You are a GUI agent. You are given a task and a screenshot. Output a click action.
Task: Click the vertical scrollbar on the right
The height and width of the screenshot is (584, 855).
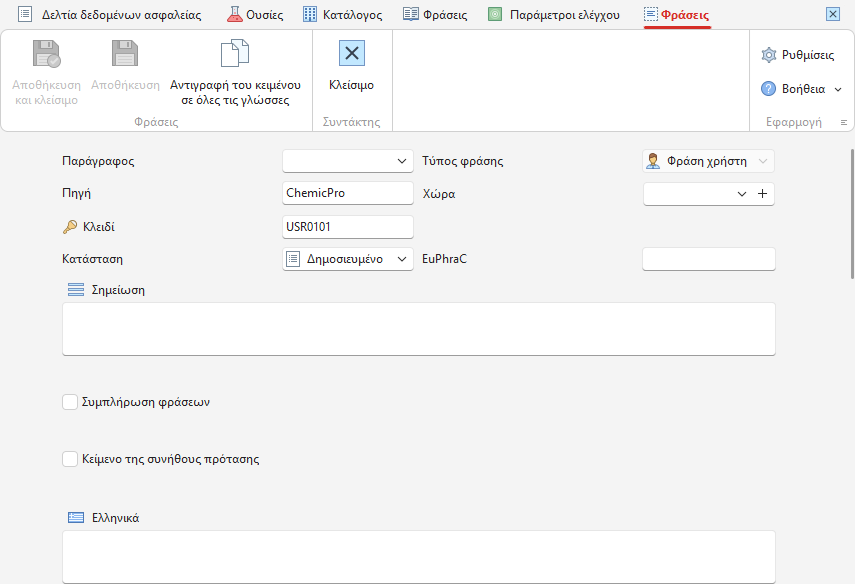(852, 214)
